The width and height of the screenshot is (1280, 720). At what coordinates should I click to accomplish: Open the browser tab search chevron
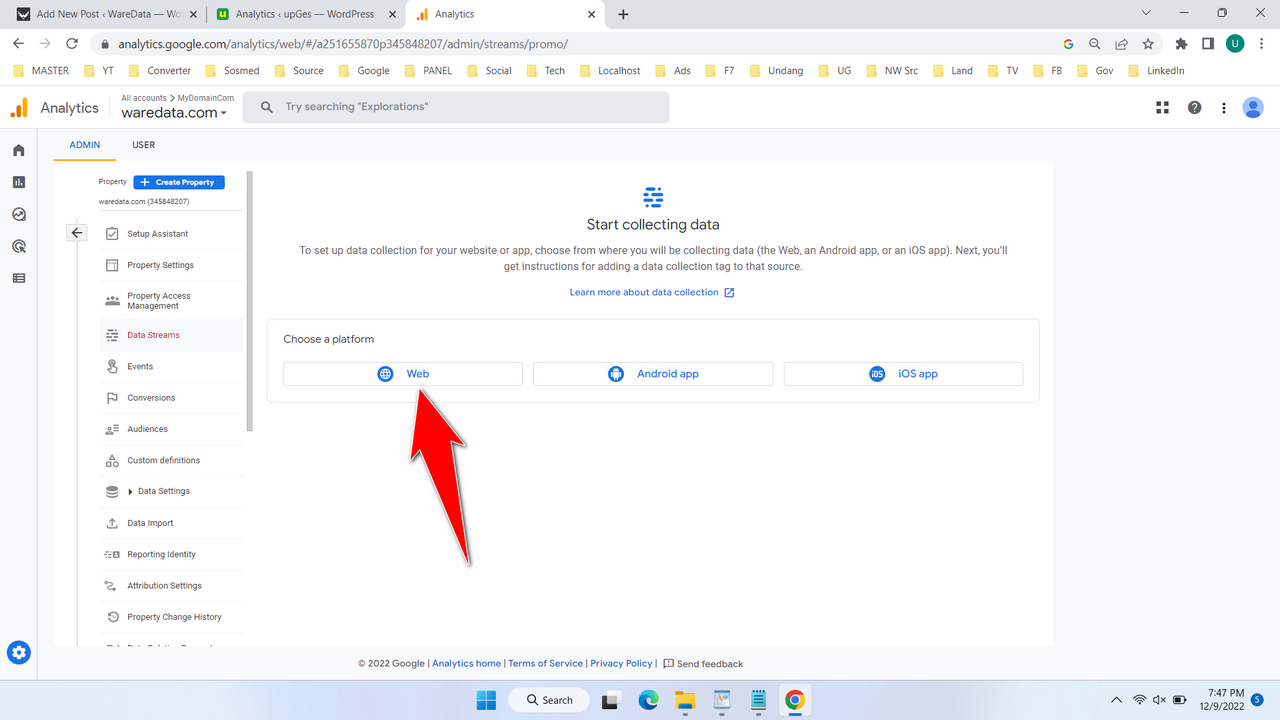[x=1145, y=14]
